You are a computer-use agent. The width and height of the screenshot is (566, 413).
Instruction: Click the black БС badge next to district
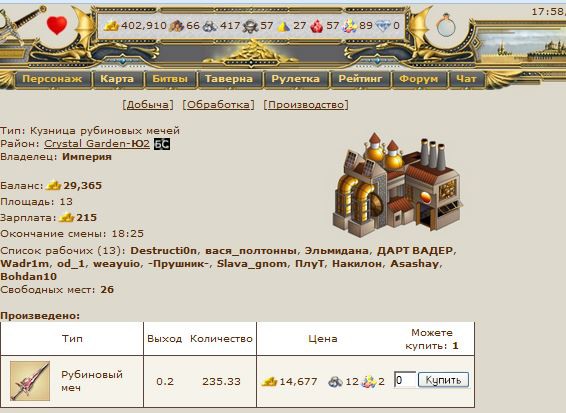tap(162, 144)
